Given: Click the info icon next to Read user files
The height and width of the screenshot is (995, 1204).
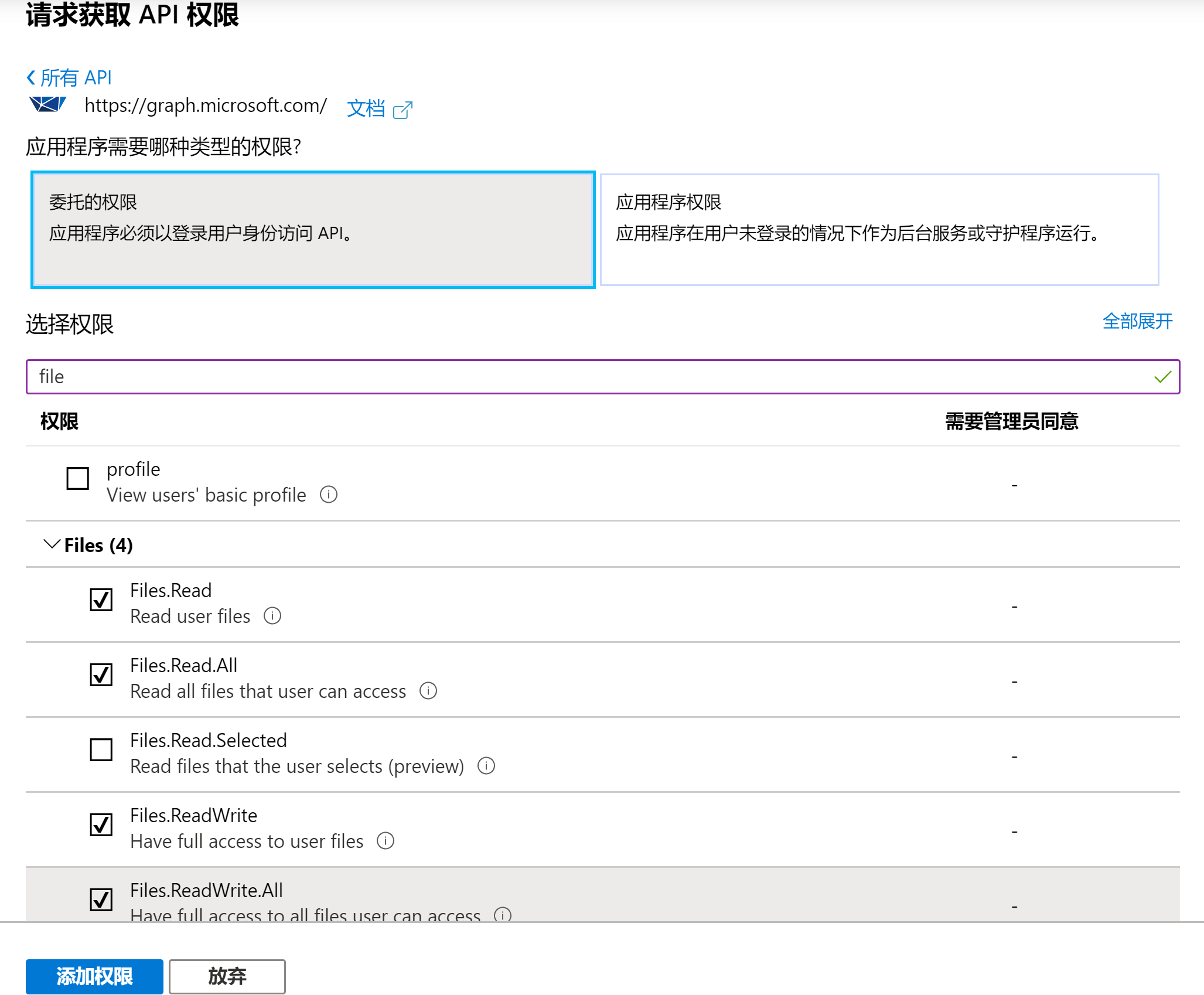Looking at the screenshot, I should [272, 616].
